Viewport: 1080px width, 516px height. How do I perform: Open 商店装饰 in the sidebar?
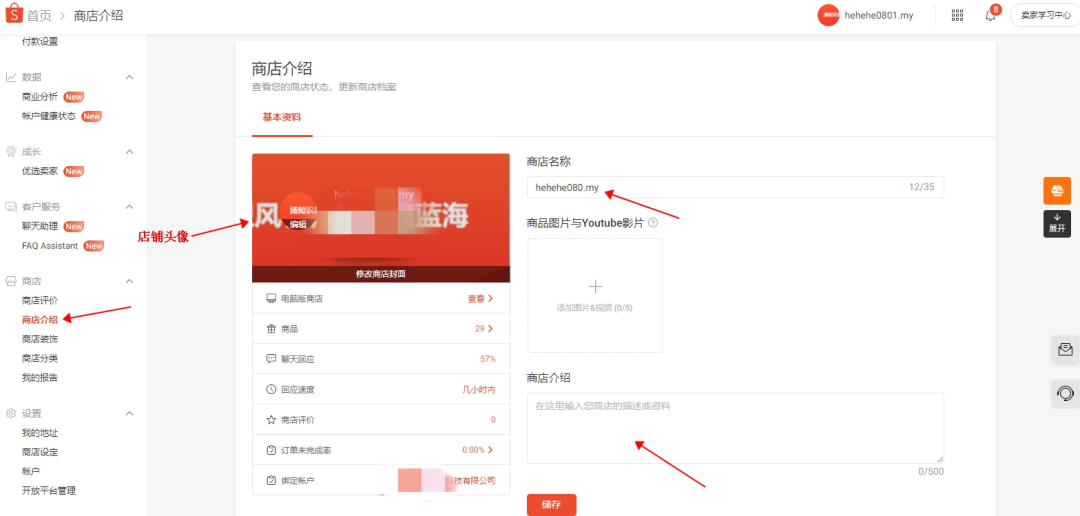(x=40, y=339)
